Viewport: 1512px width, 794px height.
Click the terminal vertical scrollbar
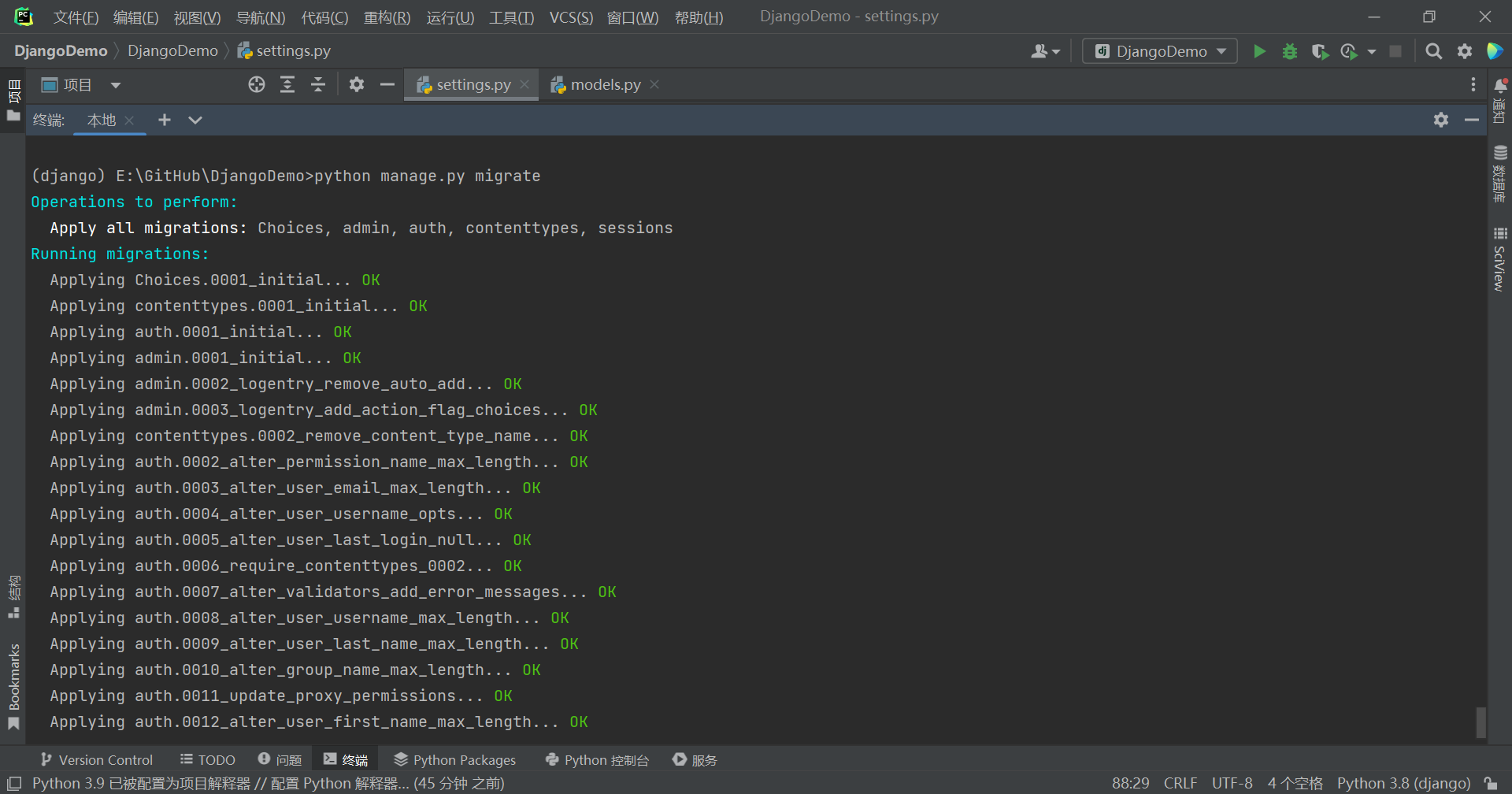pyautogui.click(x=1480, y=722)
